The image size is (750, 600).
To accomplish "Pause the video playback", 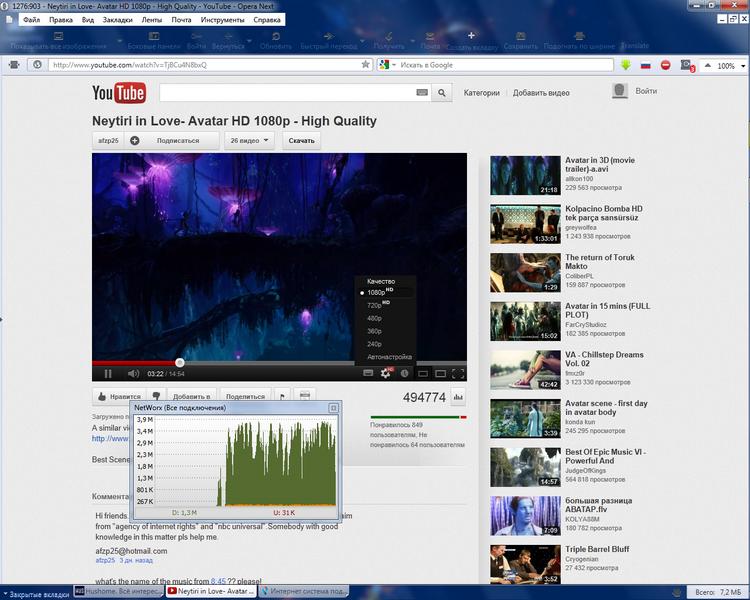I will tap(108, 374).
